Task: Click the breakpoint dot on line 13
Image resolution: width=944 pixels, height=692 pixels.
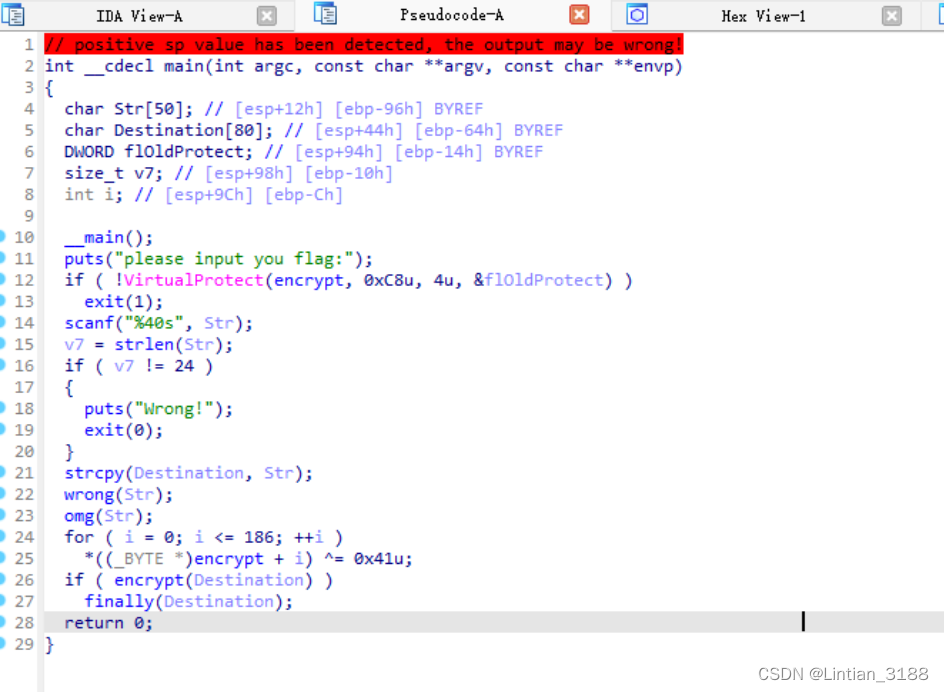Action: (2, 301)
